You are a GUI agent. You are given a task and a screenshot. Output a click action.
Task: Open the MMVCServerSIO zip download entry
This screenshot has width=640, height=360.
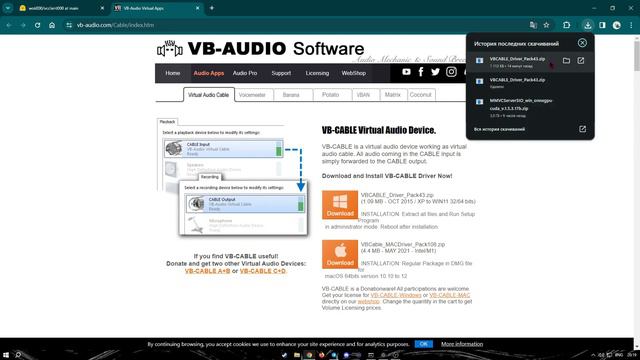pyautogui.click(x=530, y=108)
